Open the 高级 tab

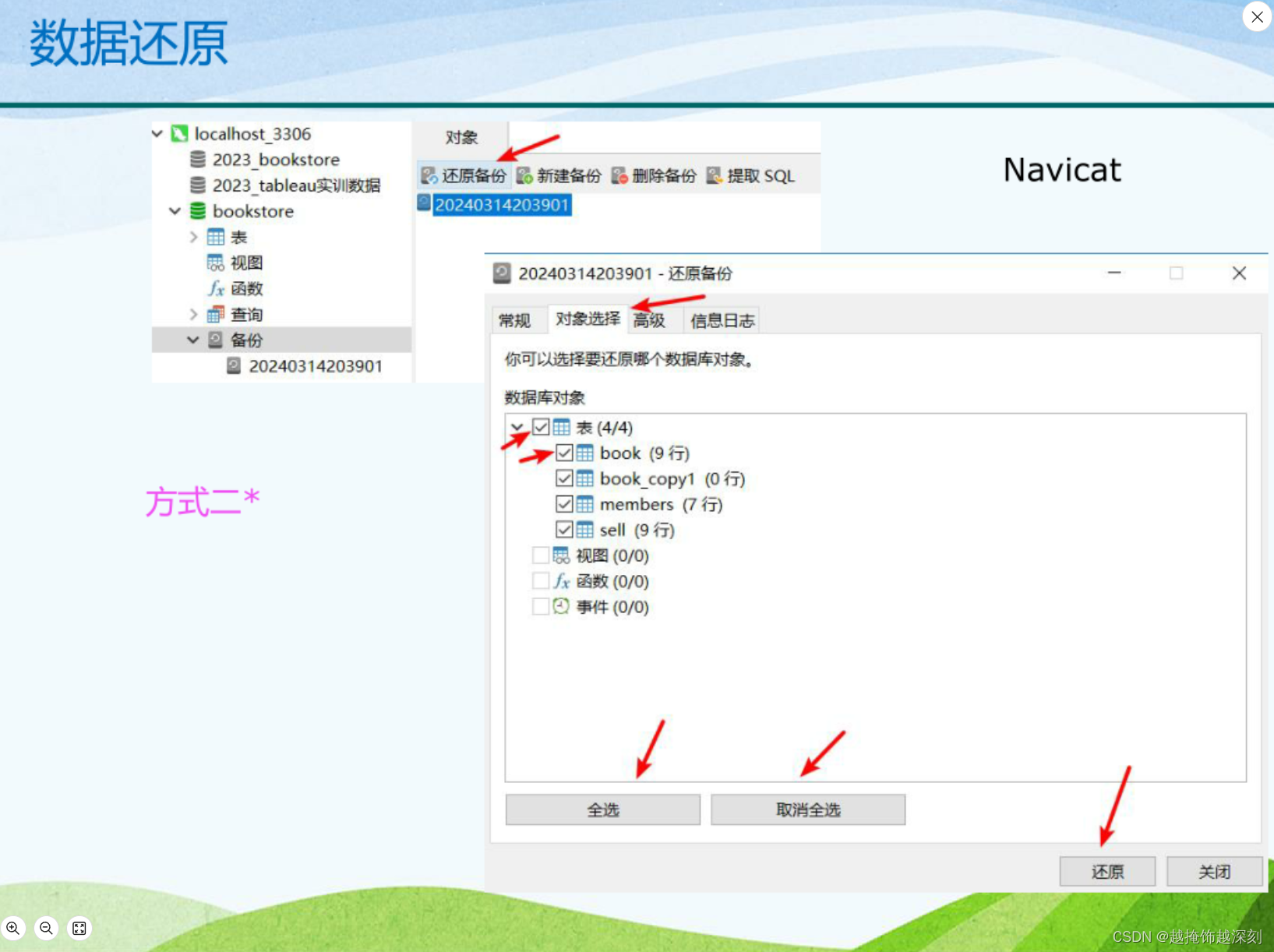pyautogui.click(x=649, y=320)
